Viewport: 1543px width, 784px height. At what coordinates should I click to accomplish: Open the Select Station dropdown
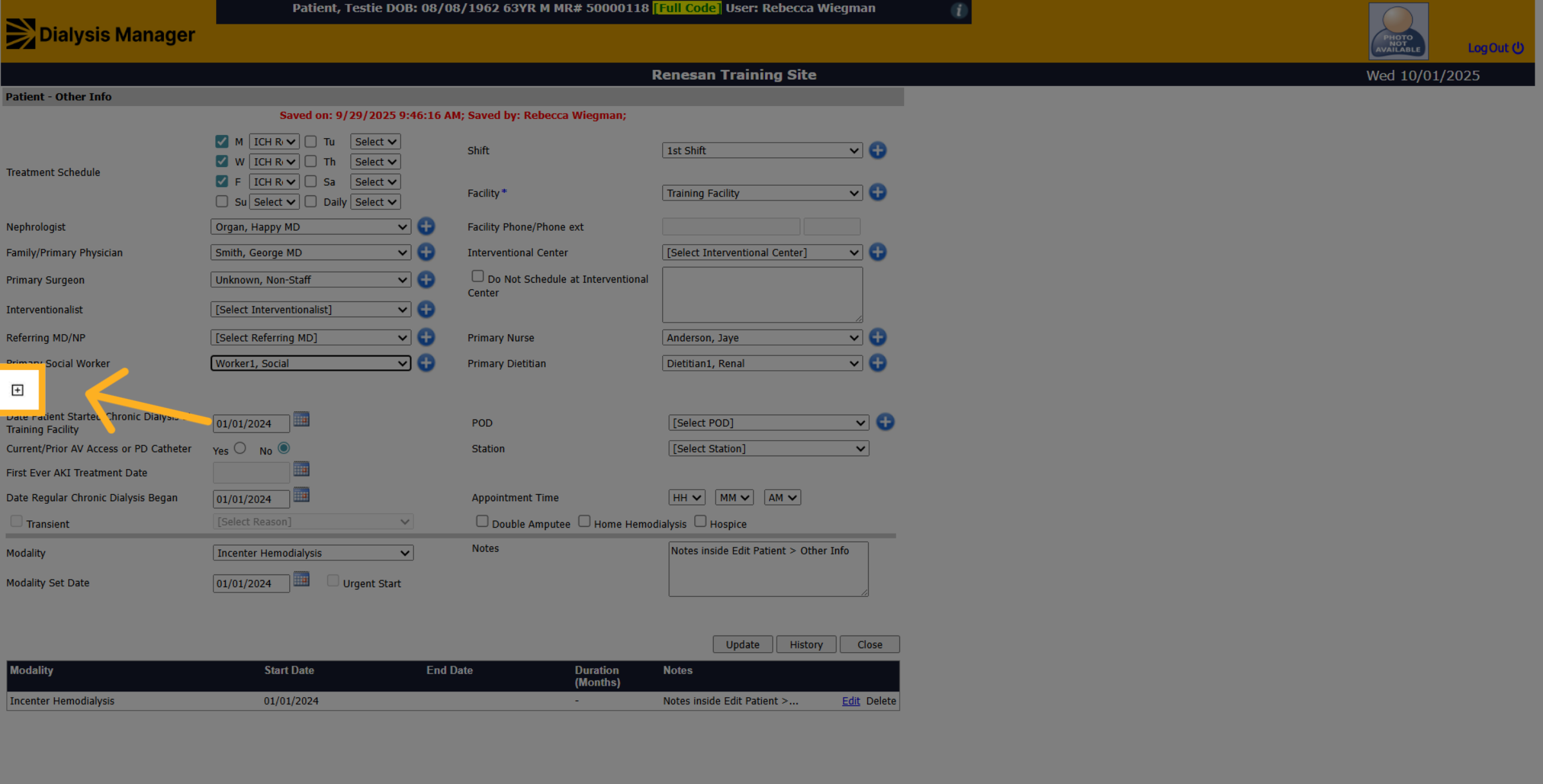(x=768, y=448)
